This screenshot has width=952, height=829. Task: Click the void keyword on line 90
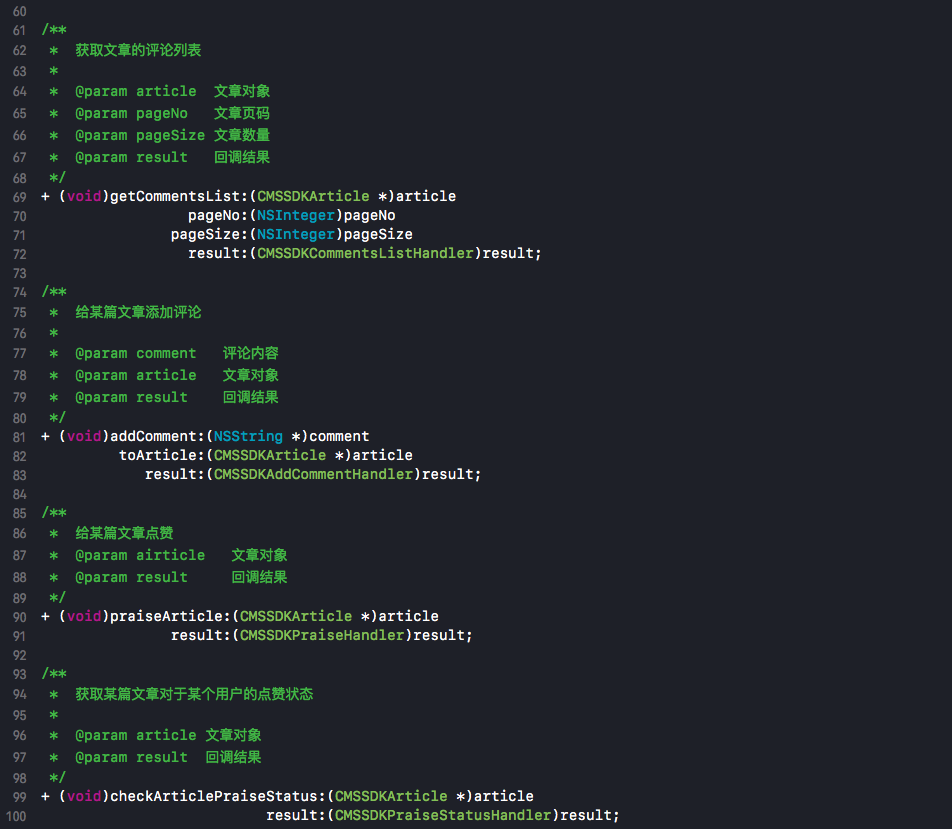(x=84, y=616)
